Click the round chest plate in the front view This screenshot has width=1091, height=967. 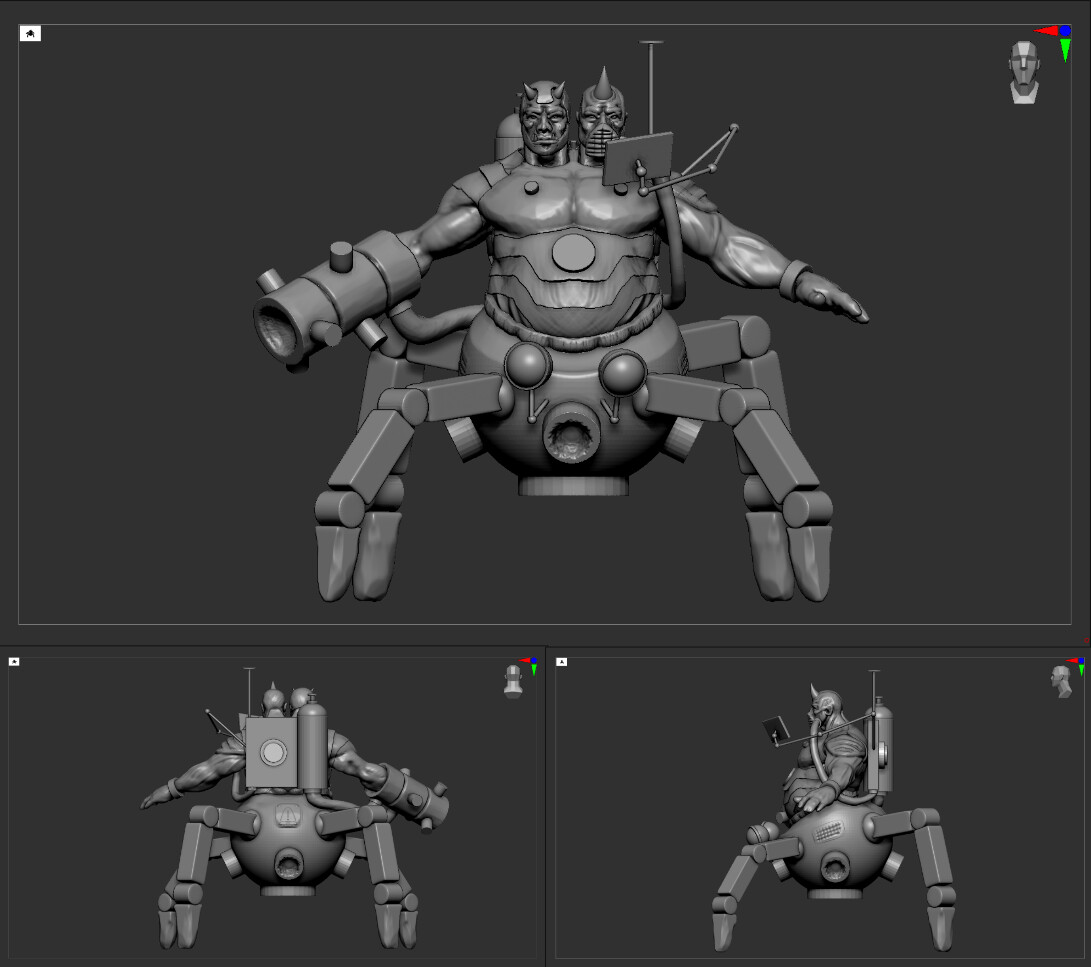pos(574,251)
